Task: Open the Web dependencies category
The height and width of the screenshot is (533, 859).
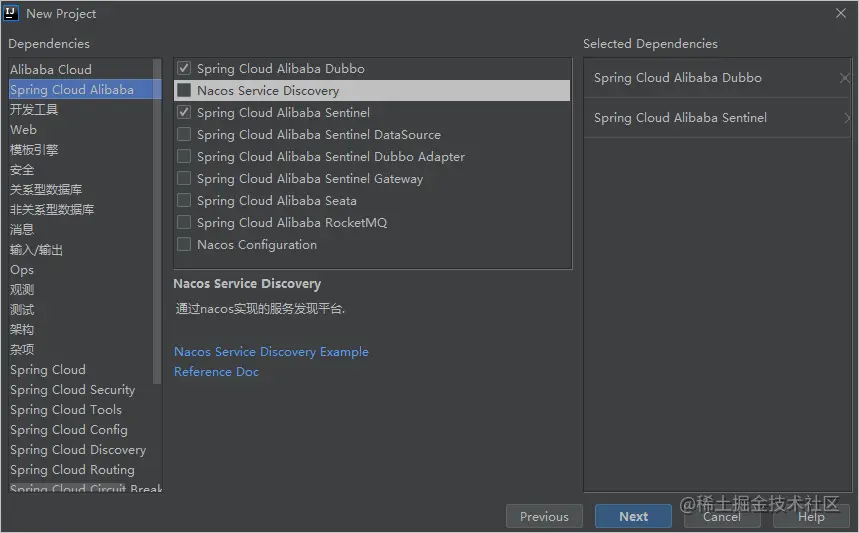Action: coord(24,130)
